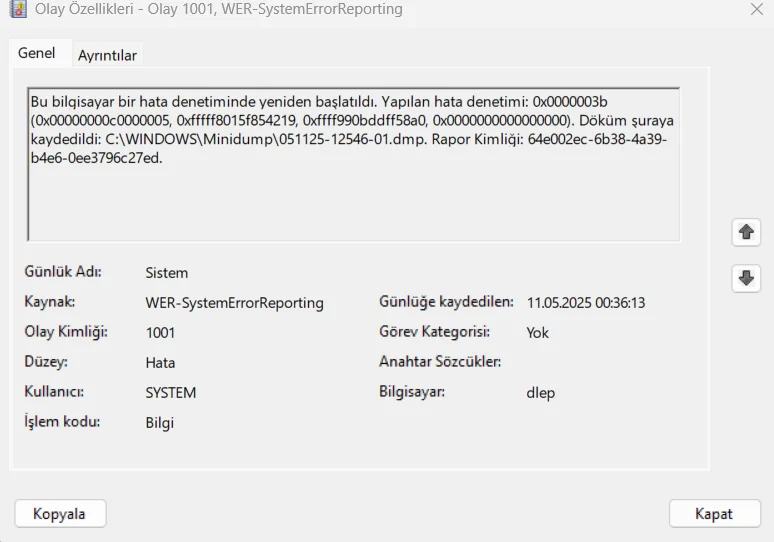Click the Günlüğe kaydedilen label
774x542 pixels.
click(446, 302)
